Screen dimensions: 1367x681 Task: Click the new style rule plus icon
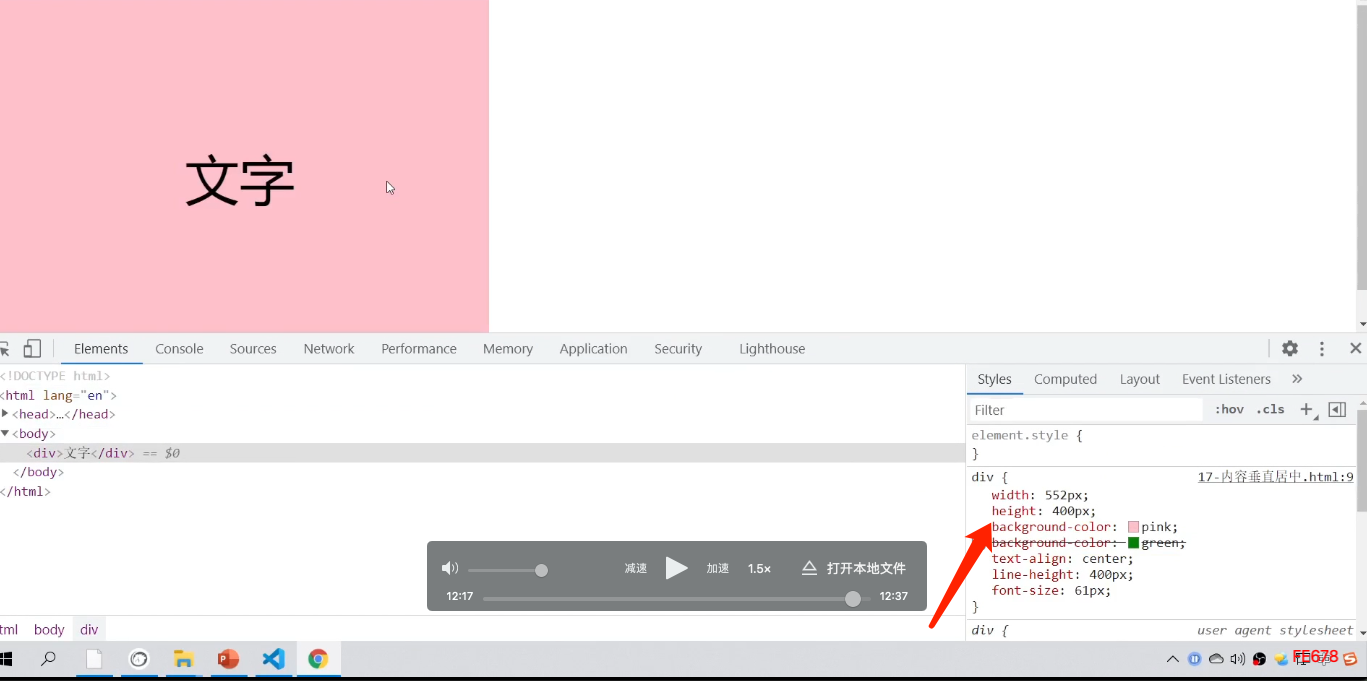point(1306,409)
